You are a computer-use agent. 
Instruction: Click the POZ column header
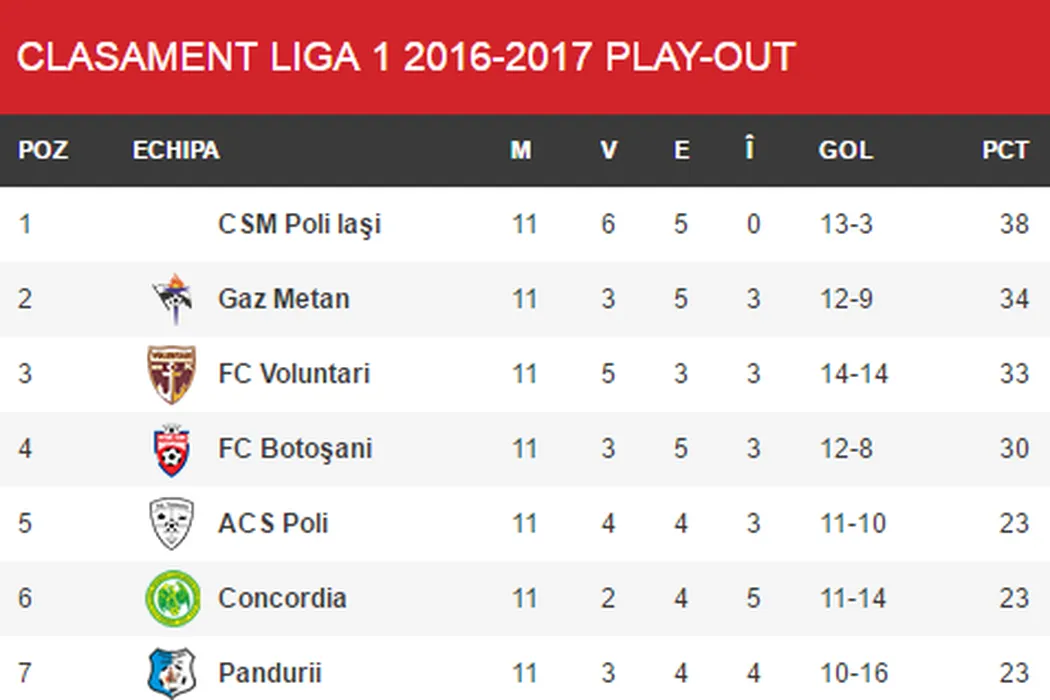coord(43,150)
